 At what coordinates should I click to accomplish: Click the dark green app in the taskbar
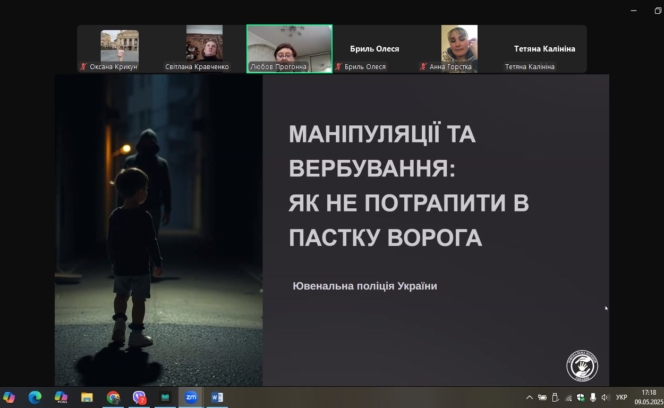point(165,397)
